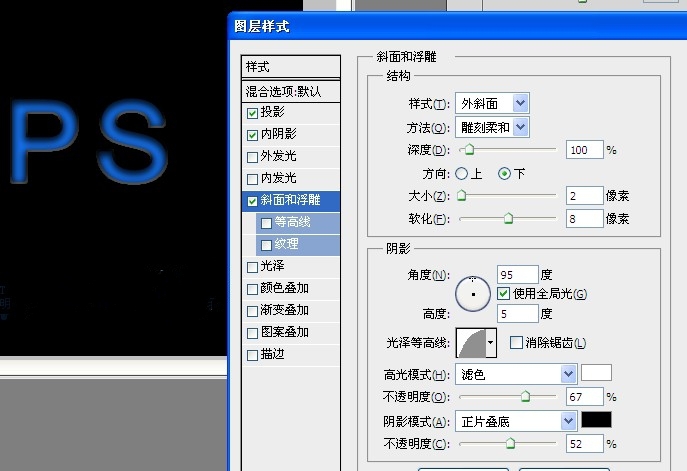Click the 高度 altitude value field 5

tap(517, 314)
